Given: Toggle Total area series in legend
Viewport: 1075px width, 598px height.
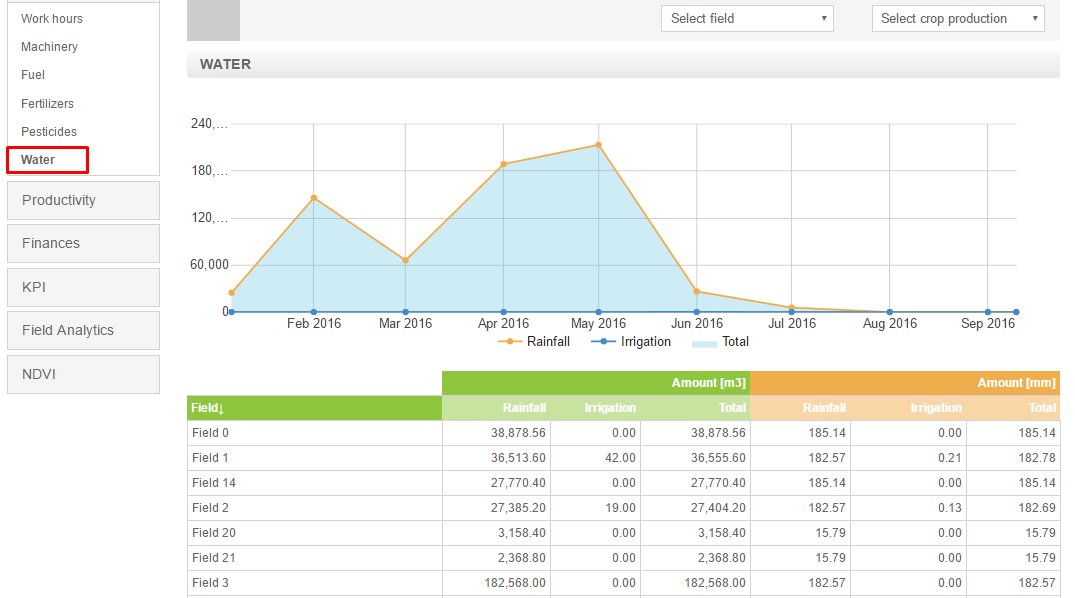Looking at the screenshot, I should pyautogui.click(x=721, y=342).
